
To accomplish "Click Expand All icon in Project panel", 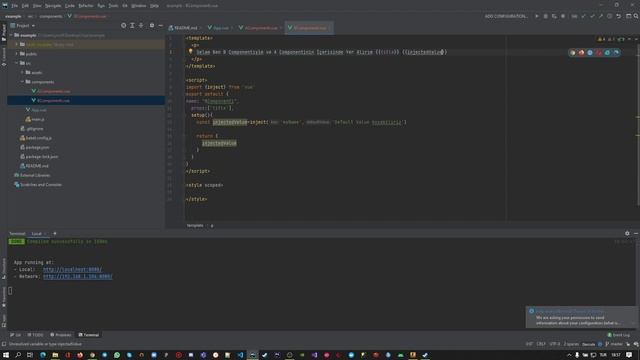I will (132, 25).
